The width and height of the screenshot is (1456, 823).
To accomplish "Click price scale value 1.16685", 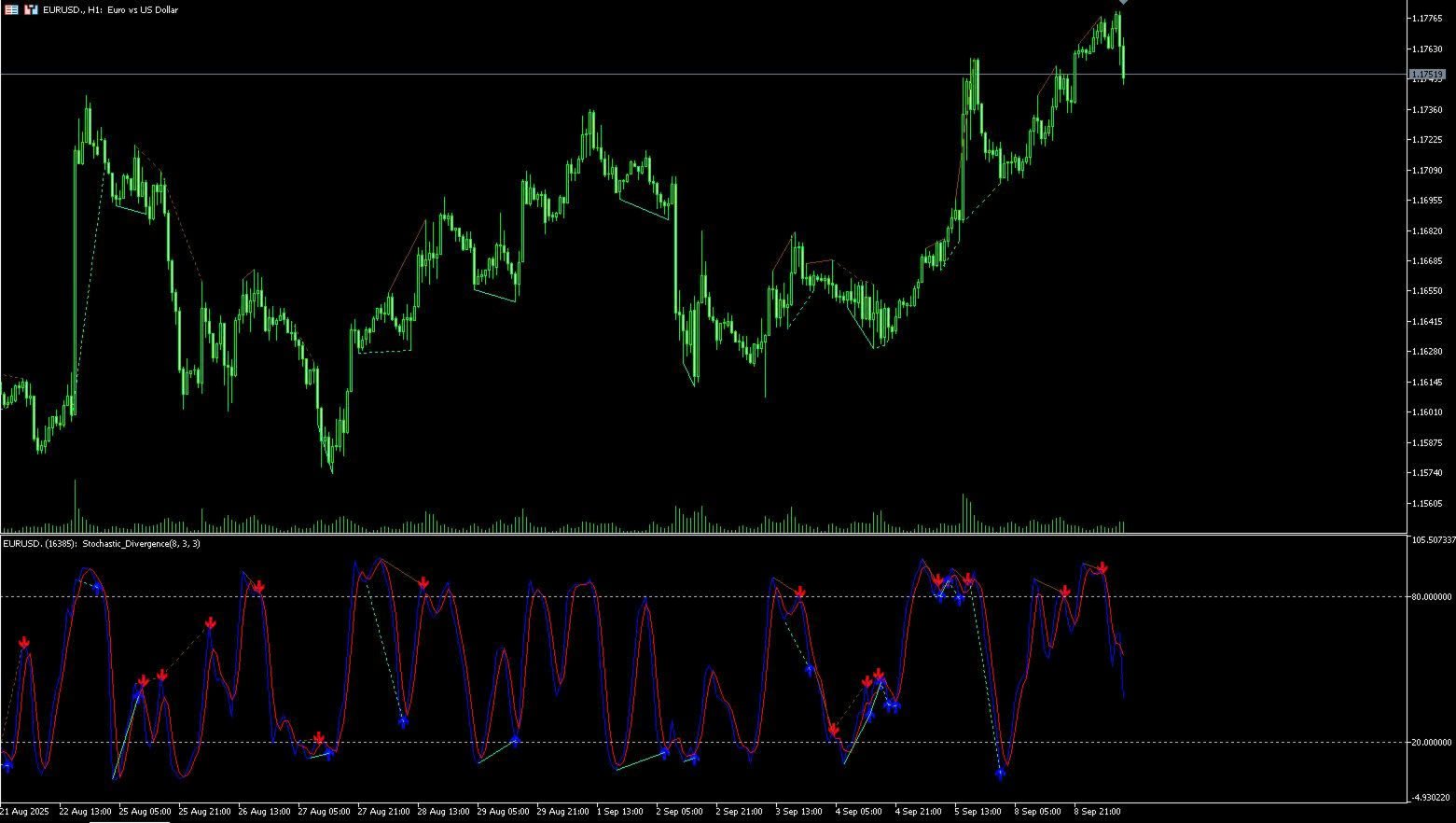I will [x=1429, y=261].
